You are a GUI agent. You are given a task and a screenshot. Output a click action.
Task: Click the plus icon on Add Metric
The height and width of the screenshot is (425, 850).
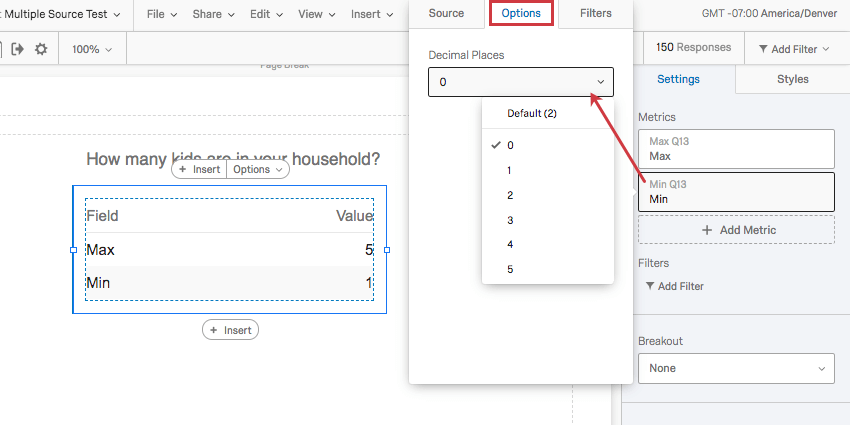(707, 230)
